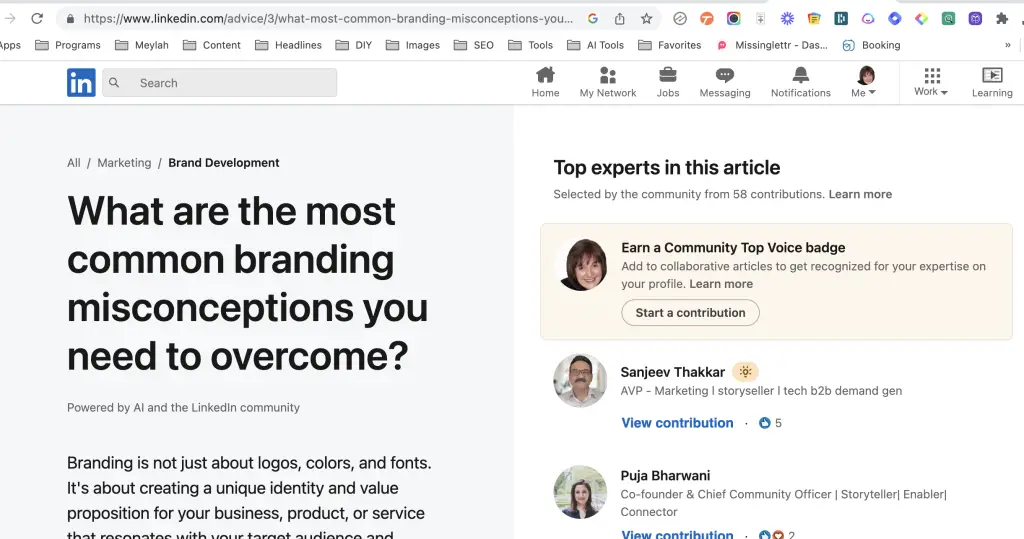Open the Images bookmark folder
The image size is (1024, 539).
click(413, 45)
